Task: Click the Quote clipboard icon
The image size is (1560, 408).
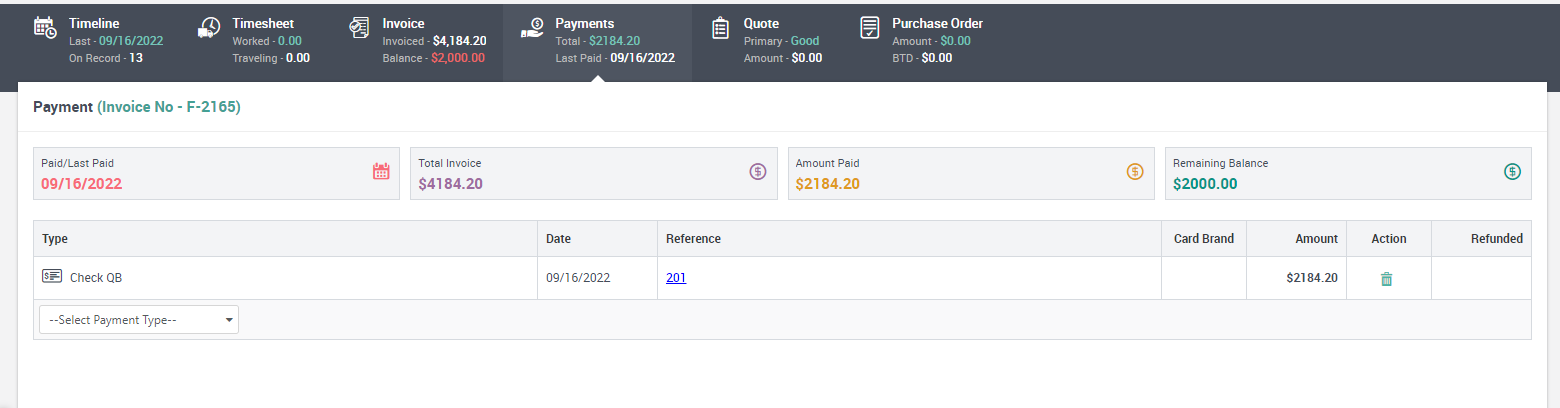Action: (x=720, y=28)
